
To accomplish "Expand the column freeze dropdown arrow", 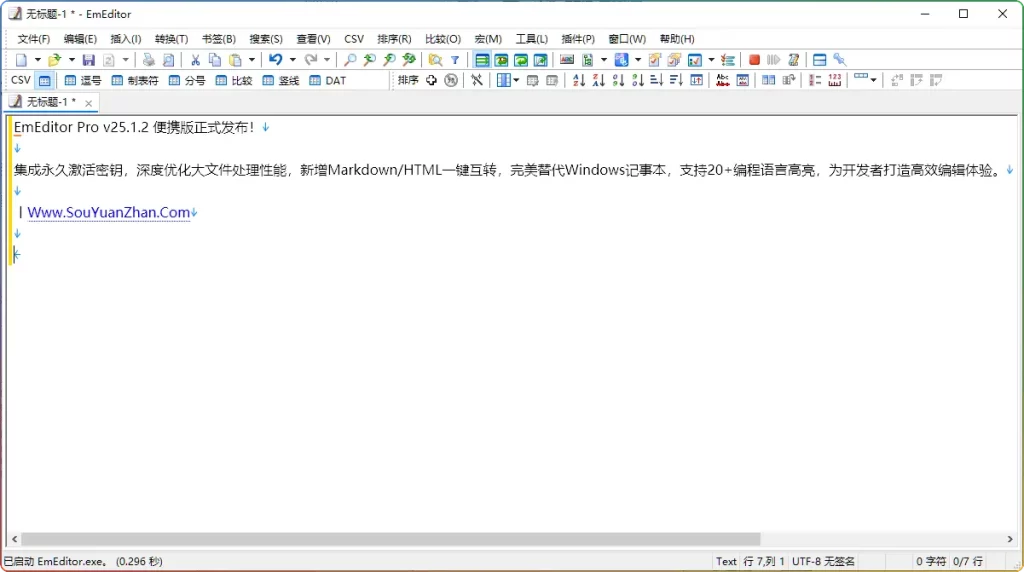I will click(x=516, y=80).
